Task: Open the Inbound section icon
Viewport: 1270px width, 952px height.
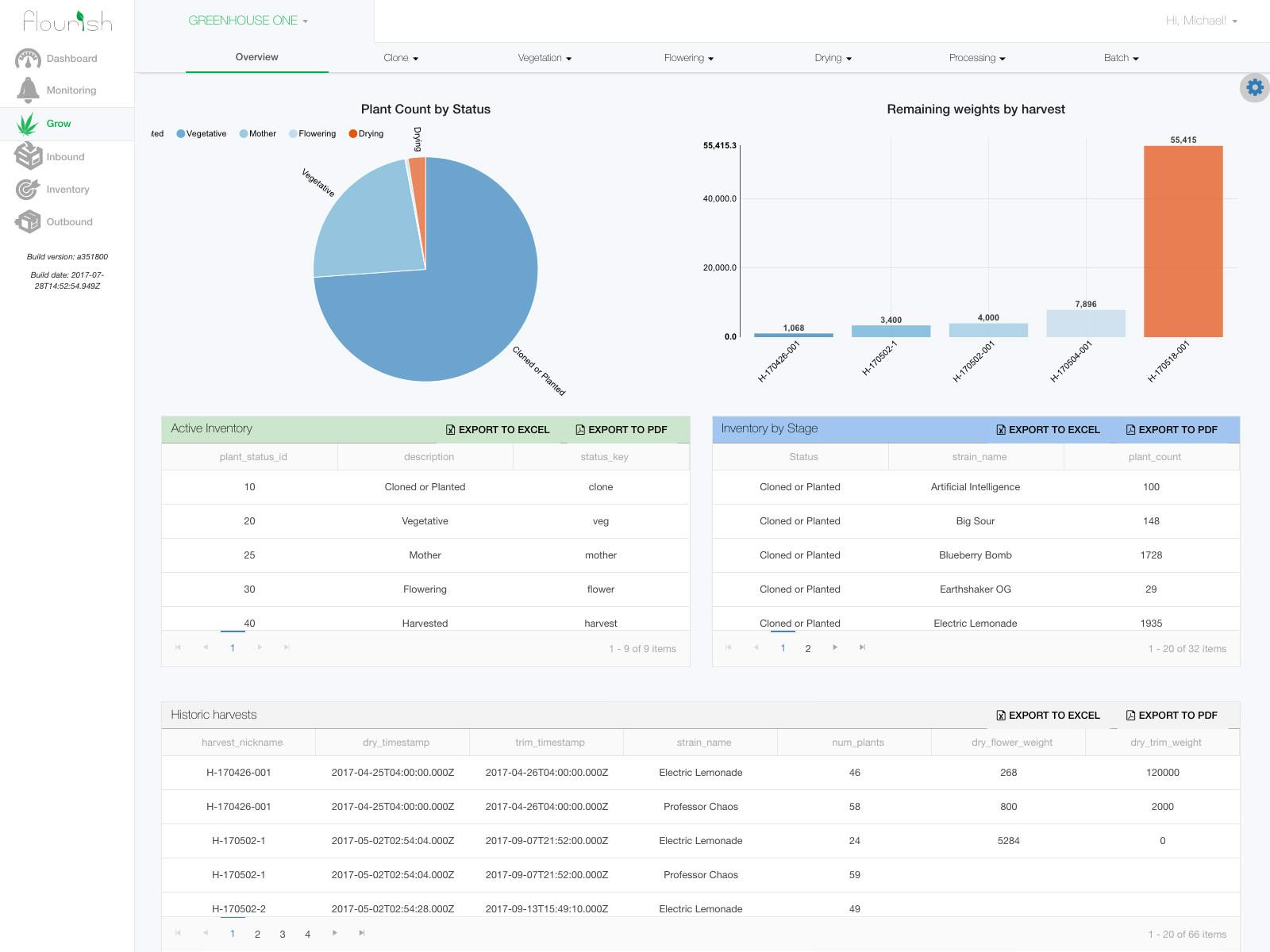Action: (29, 156)
